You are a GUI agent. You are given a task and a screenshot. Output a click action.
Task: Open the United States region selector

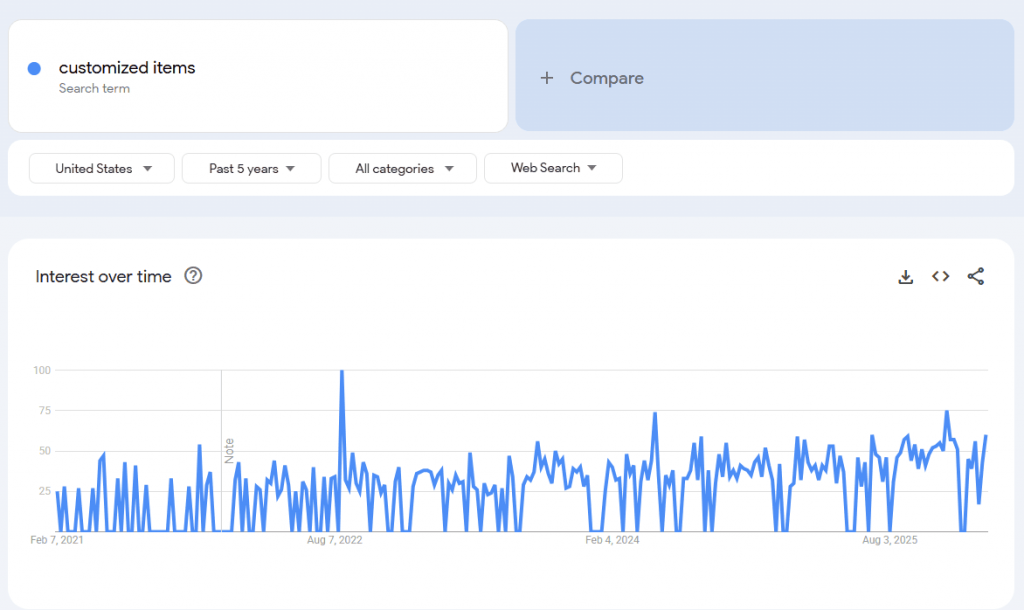[101, 168]
